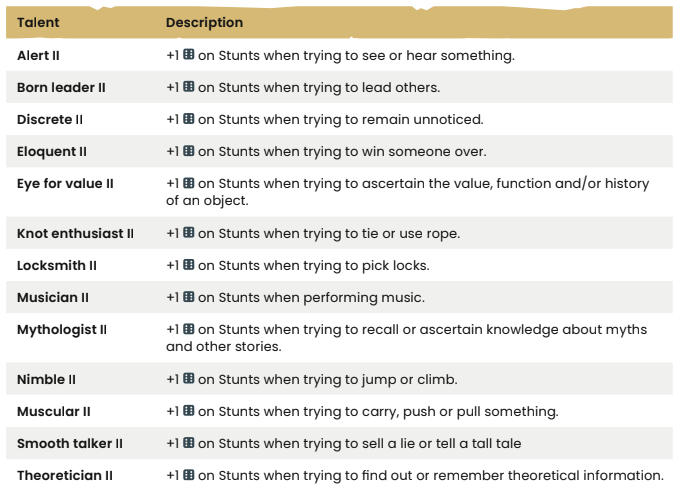Click the dice icon in Knot enthusiast II row

188,233
